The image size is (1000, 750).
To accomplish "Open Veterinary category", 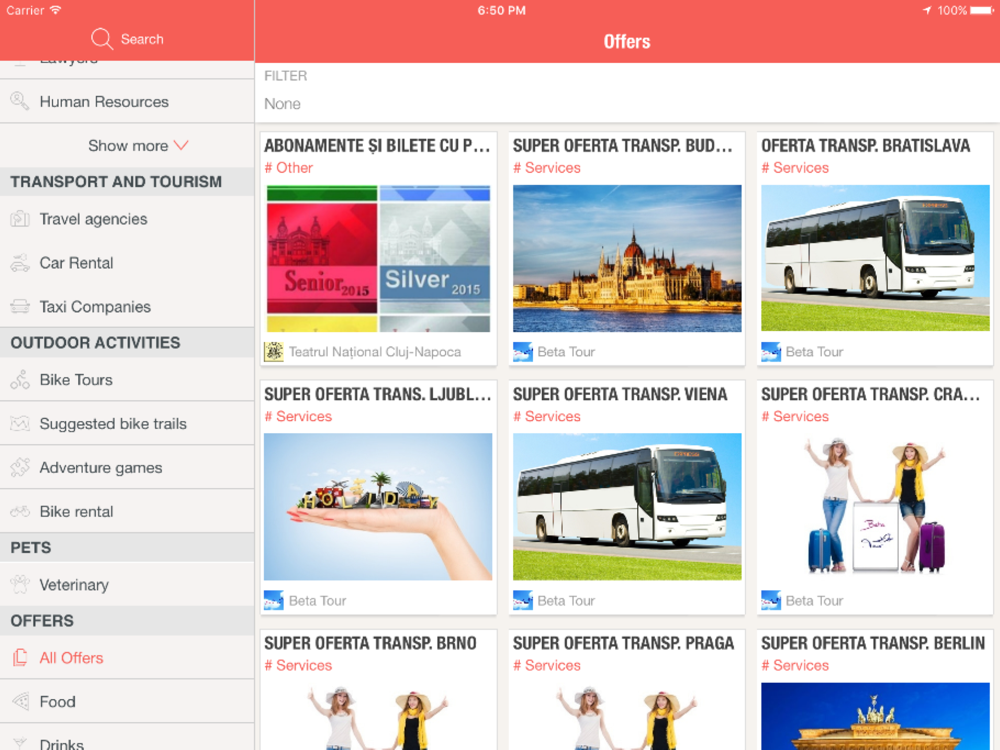I will (x=128, y=584).
